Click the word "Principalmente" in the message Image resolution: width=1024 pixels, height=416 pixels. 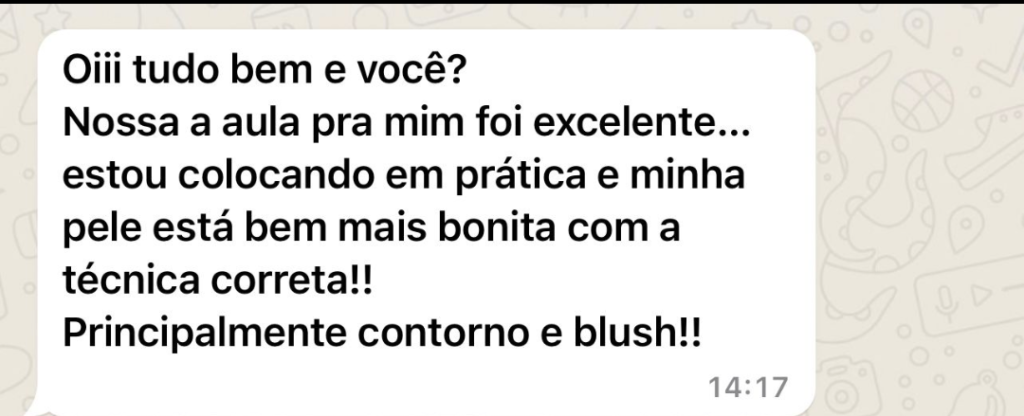(204, 334)
